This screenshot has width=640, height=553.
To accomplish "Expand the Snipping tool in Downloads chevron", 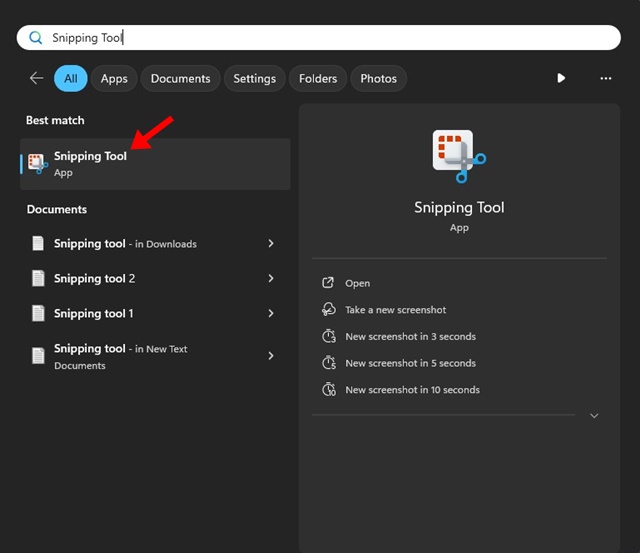I will point(271,243).
